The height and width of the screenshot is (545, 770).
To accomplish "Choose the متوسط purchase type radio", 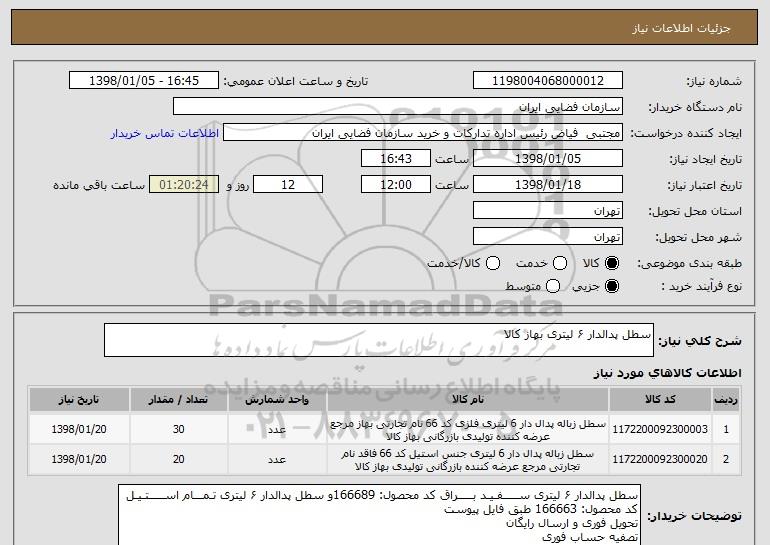I will tap(553, 286).
